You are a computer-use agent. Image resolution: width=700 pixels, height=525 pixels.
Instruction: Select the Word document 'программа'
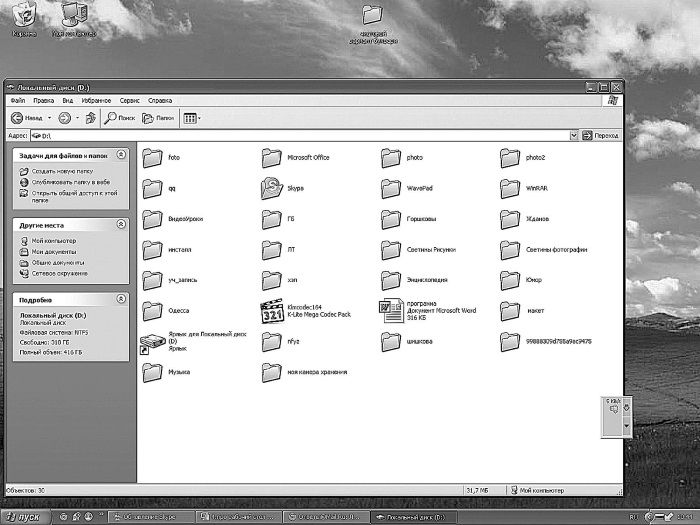point(391,310)
